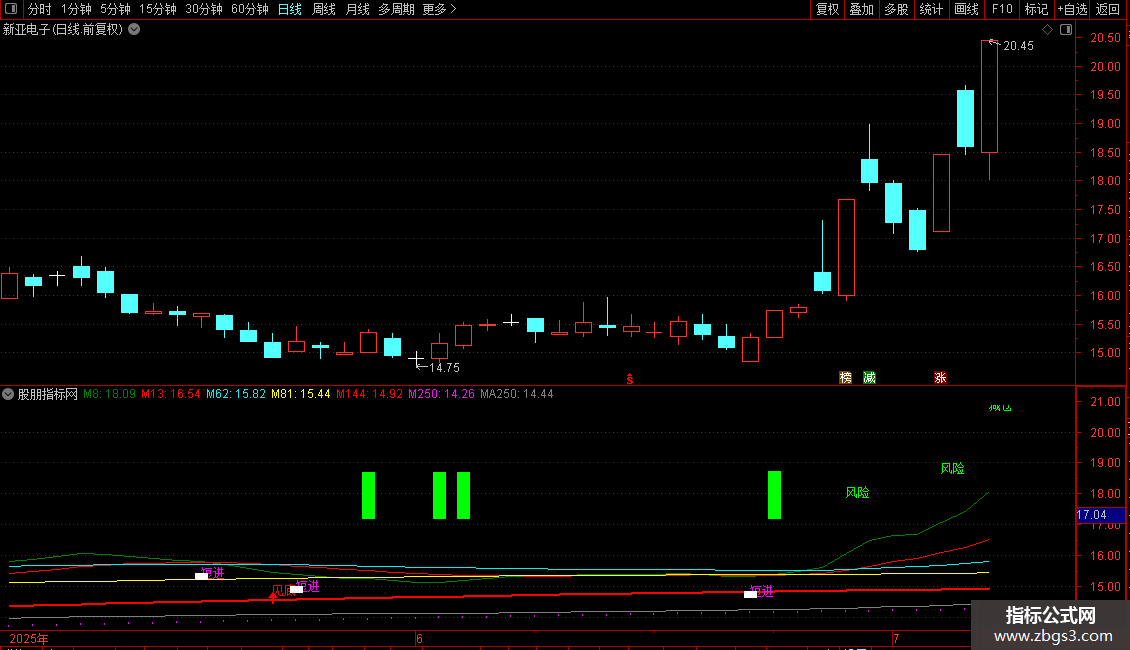Open the 统计 statistics tool
Screen dimensions: 1130x650
931,9
